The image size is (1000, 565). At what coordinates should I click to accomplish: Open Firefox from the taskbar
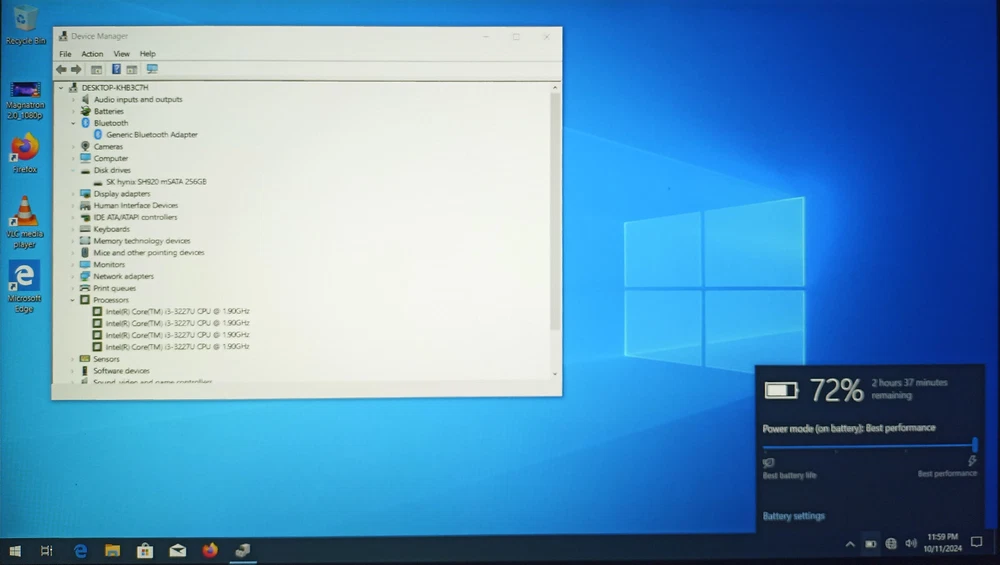point(209,550)
